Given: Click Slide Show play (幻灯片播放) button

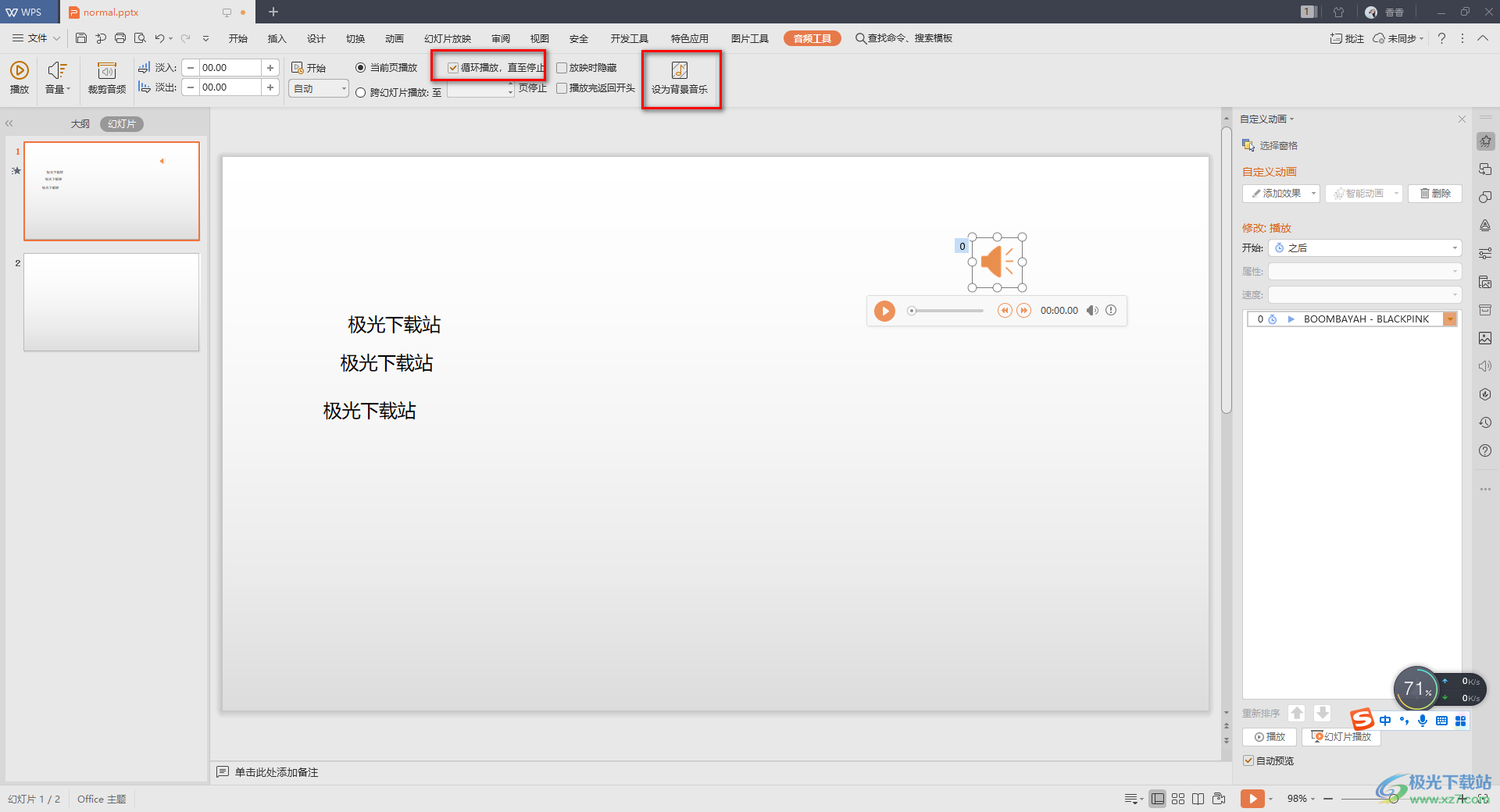Looking at the screenshot, I should (1341, 737).
